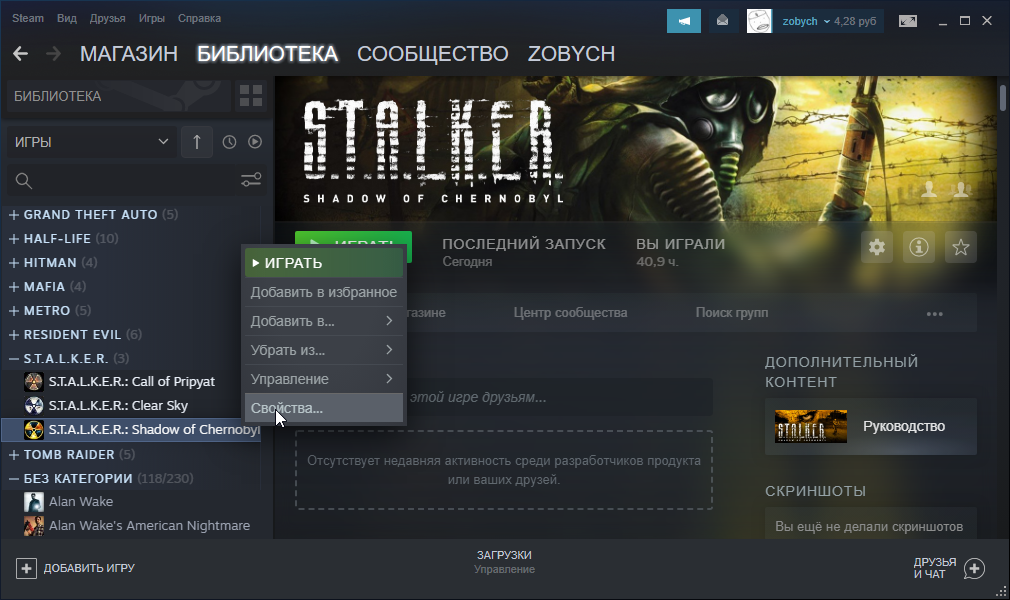Go back with the left arrow
The image size is (1010, 600).
(x=21, y=53)
